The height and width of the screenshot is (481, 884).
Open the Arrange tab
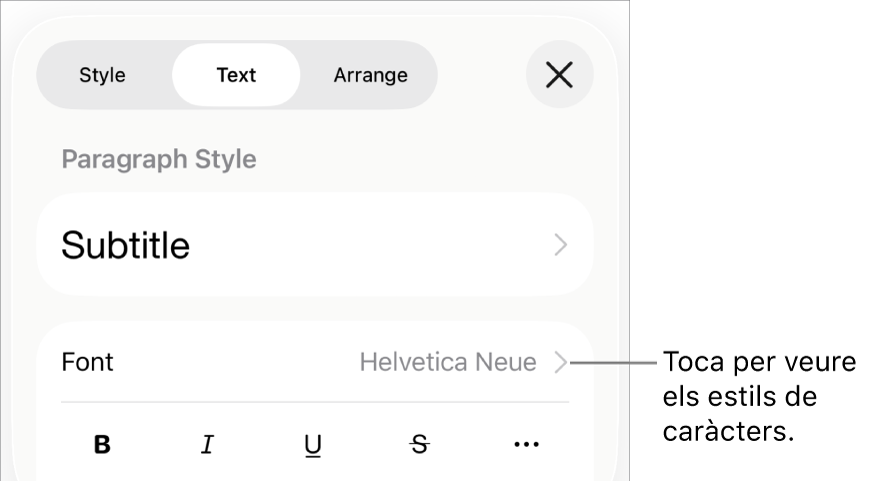(370, 75)
